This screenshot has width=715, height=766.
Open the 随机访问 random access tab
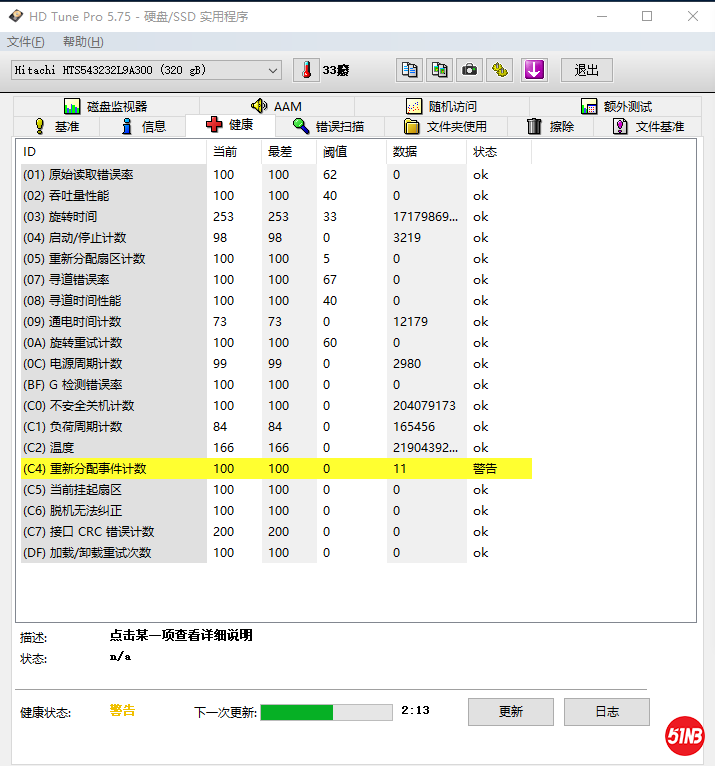tap(441, 106)
